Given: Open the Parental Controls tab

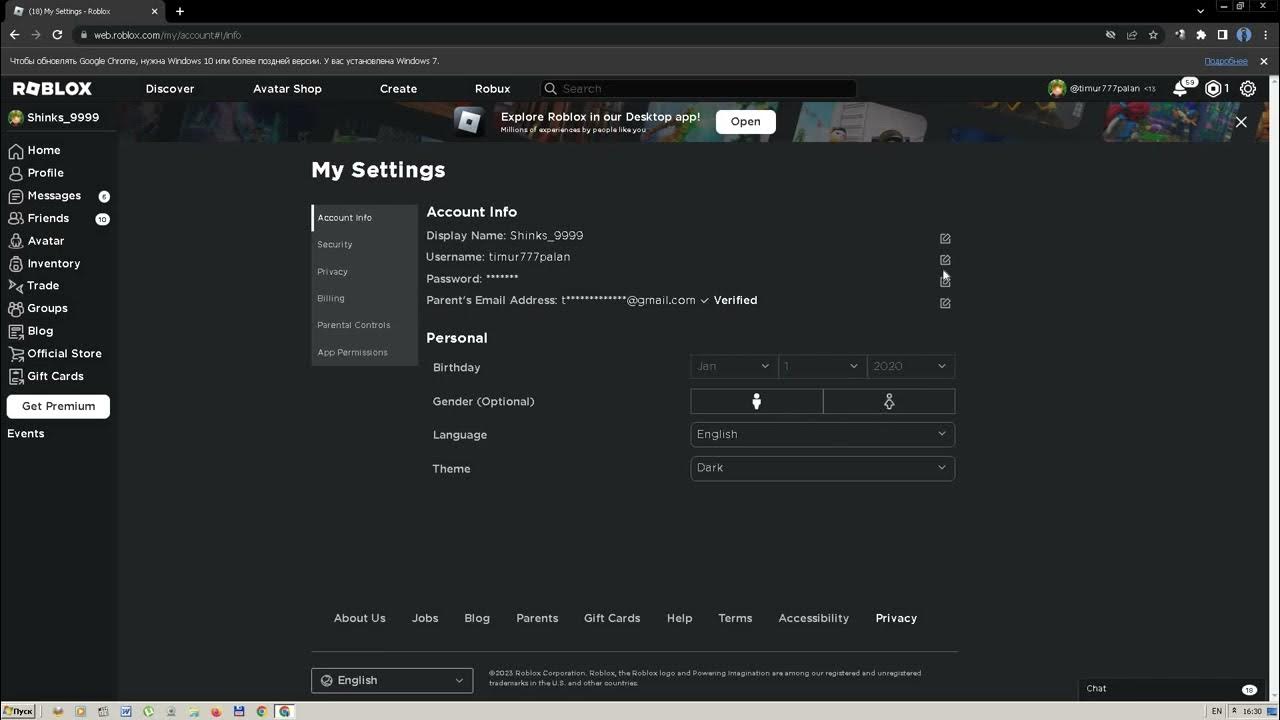Looking at the screenshot, I should (x=364, y=325).
